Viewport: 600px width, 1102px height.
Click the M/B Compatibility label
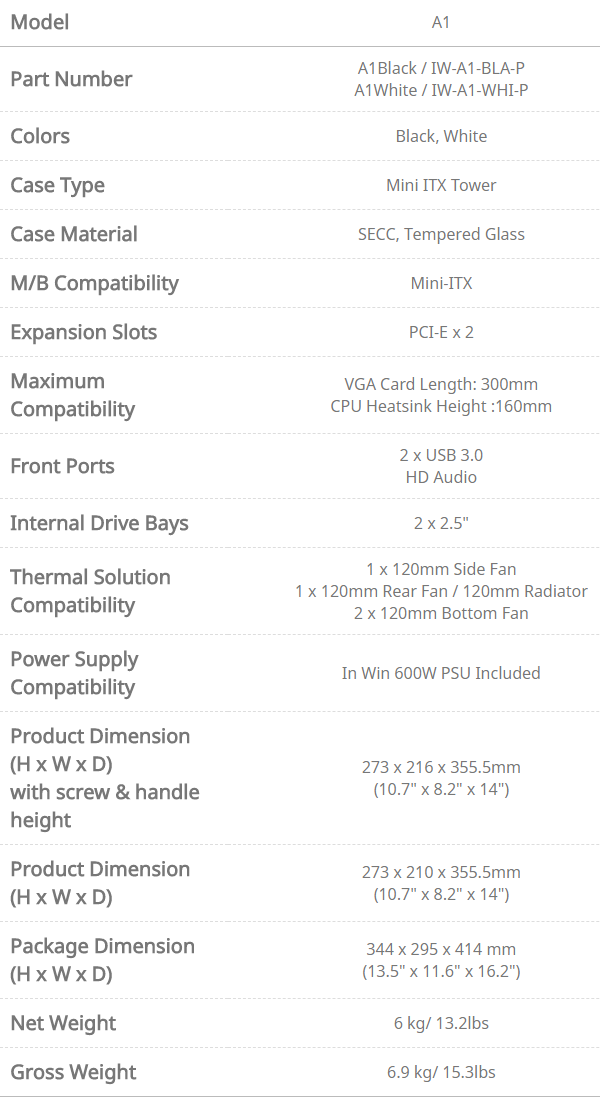coord(94,283)
